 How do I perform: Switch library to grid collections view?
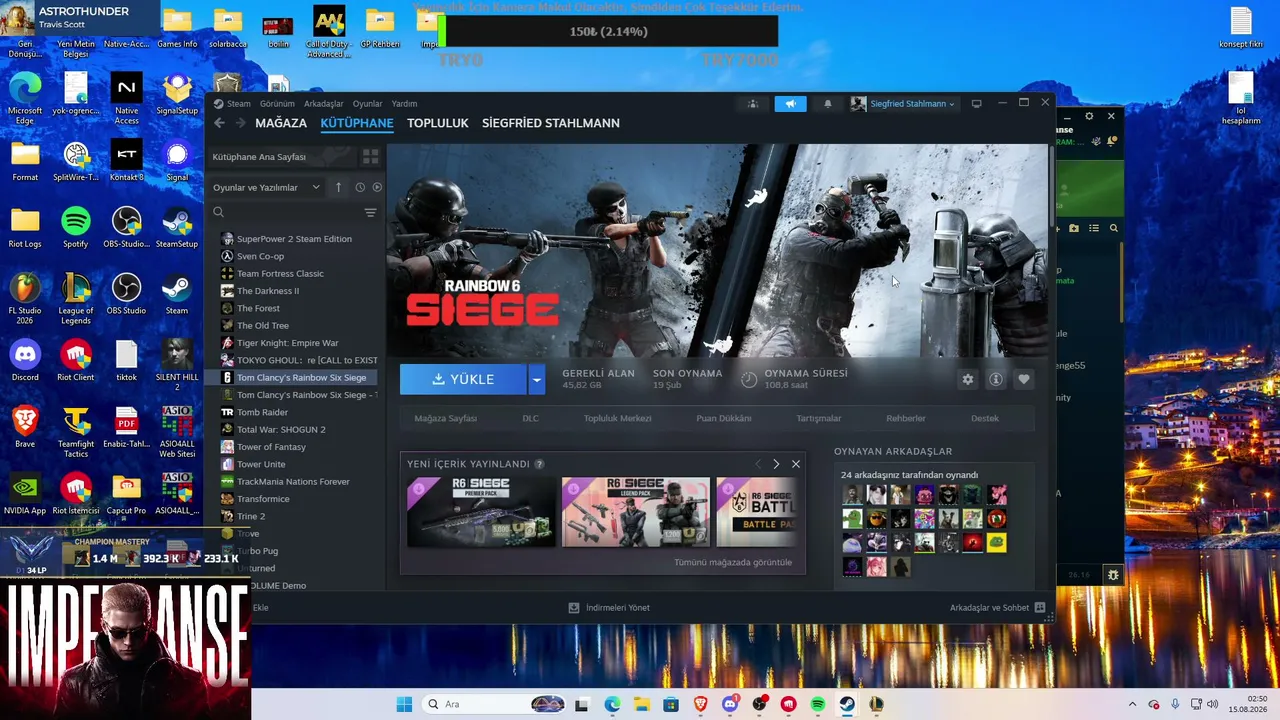pos(370,157)
